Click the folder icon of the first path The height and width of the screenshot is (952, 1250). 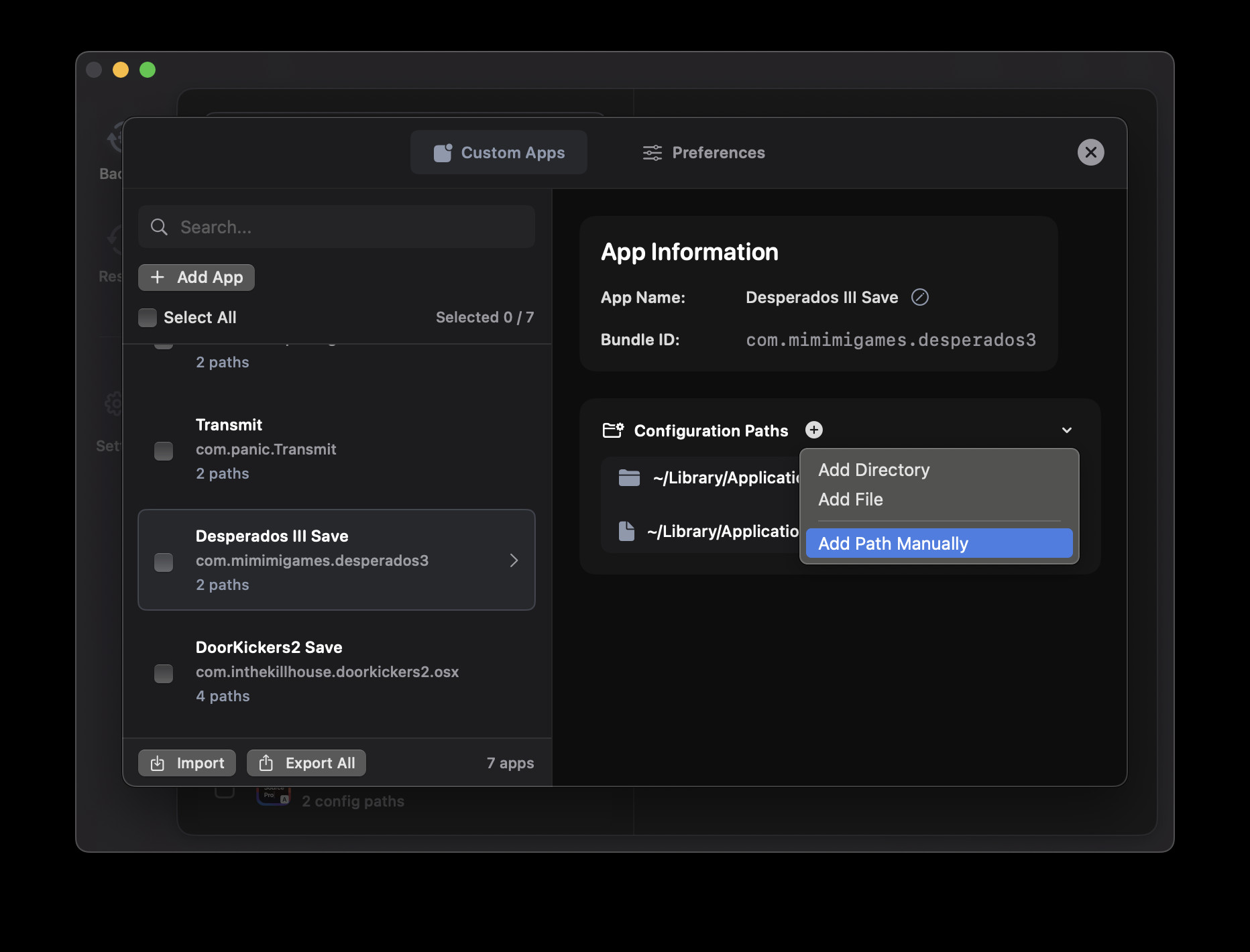click(628, 477)
